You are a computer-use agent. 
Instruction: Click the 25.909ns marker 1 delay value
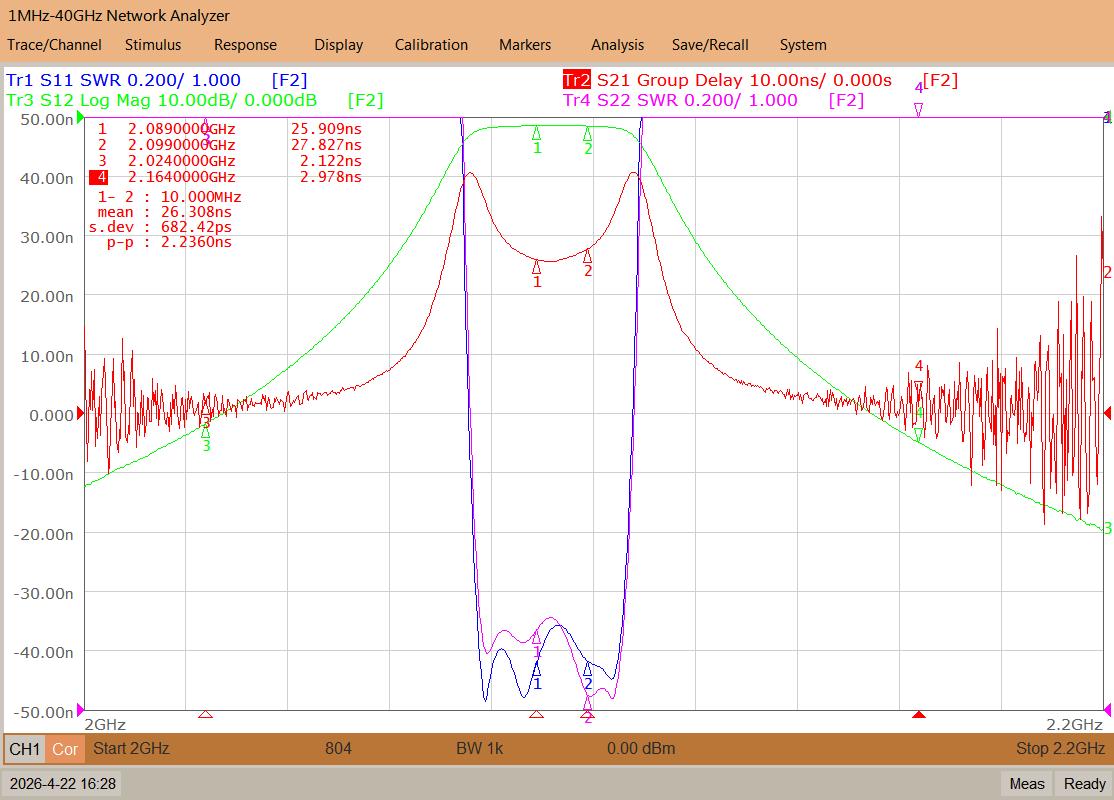point(326,129)
